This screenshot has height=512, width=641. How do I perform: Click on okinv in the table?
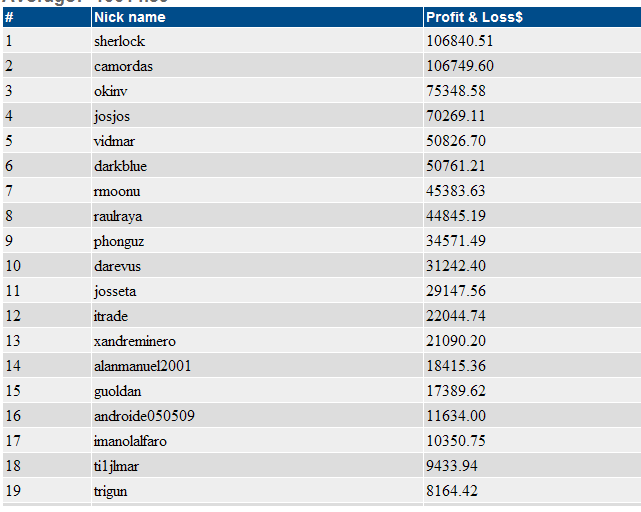tap(112, 91)
